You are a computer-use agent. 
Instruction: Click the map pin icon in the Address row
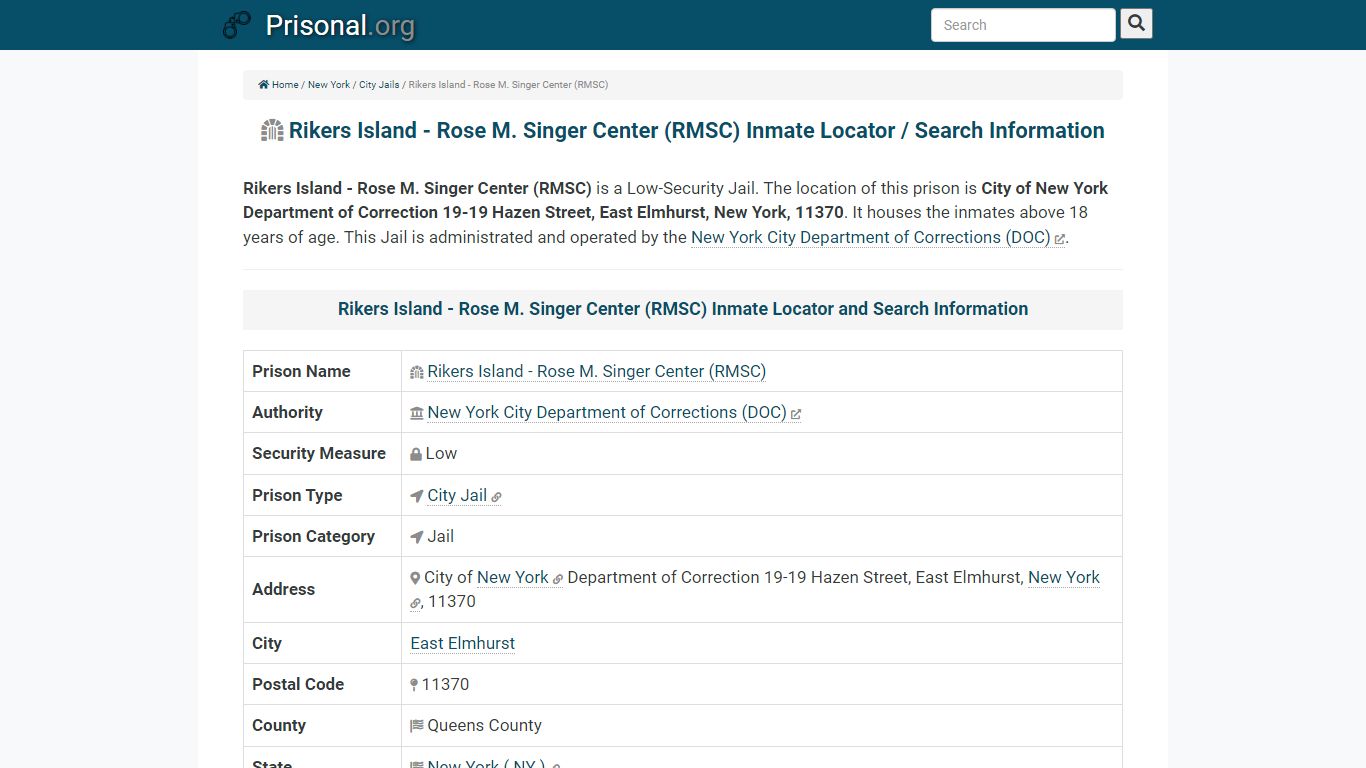[415, 578]
